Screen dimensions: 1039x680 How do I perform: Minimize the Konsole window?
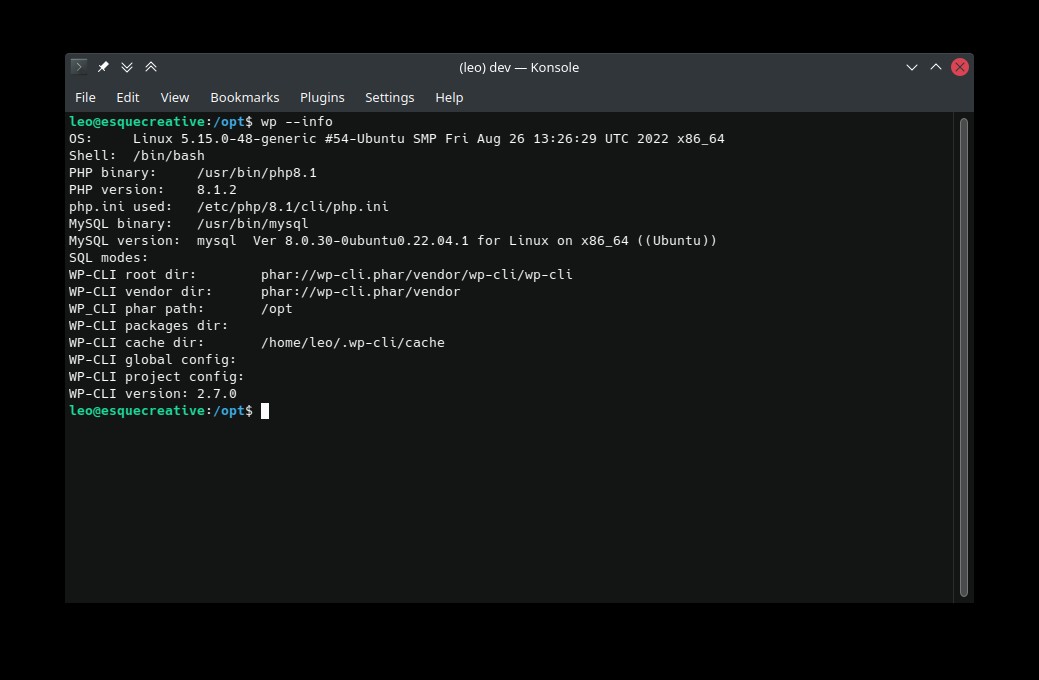[x=912, y=67]
